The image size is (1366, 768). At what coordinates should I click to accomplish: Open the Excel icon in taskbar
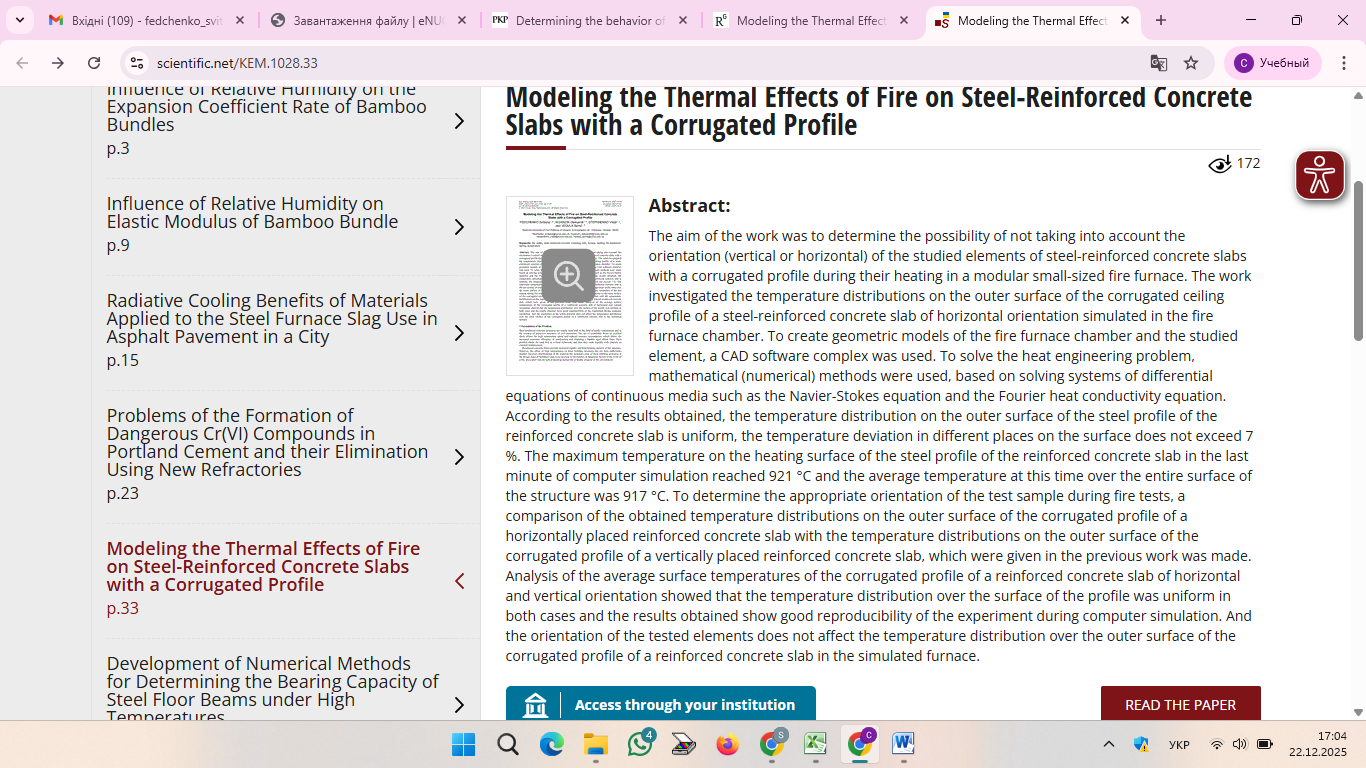(x=815, y=744)
